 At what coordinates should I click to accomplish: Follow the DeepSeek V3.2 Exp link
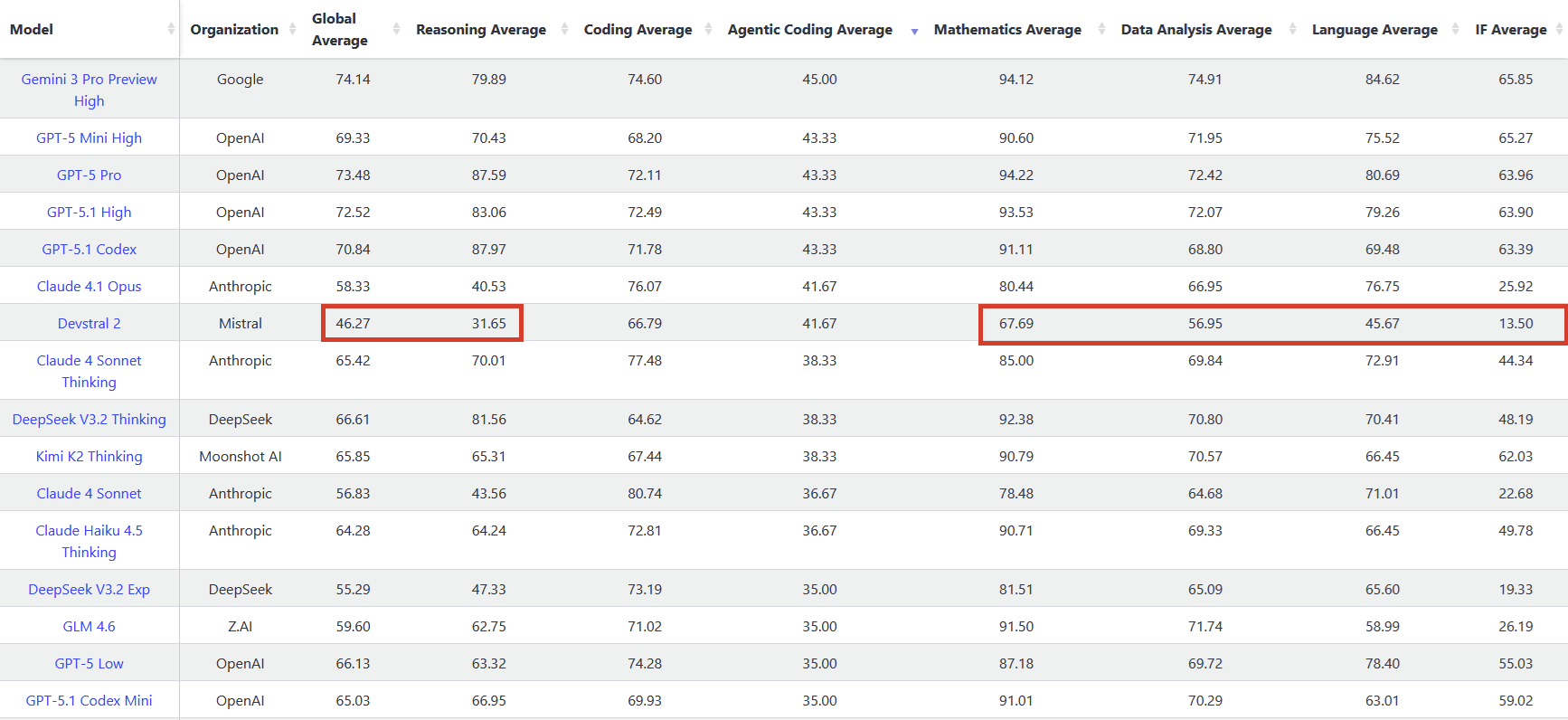(90, 589)
